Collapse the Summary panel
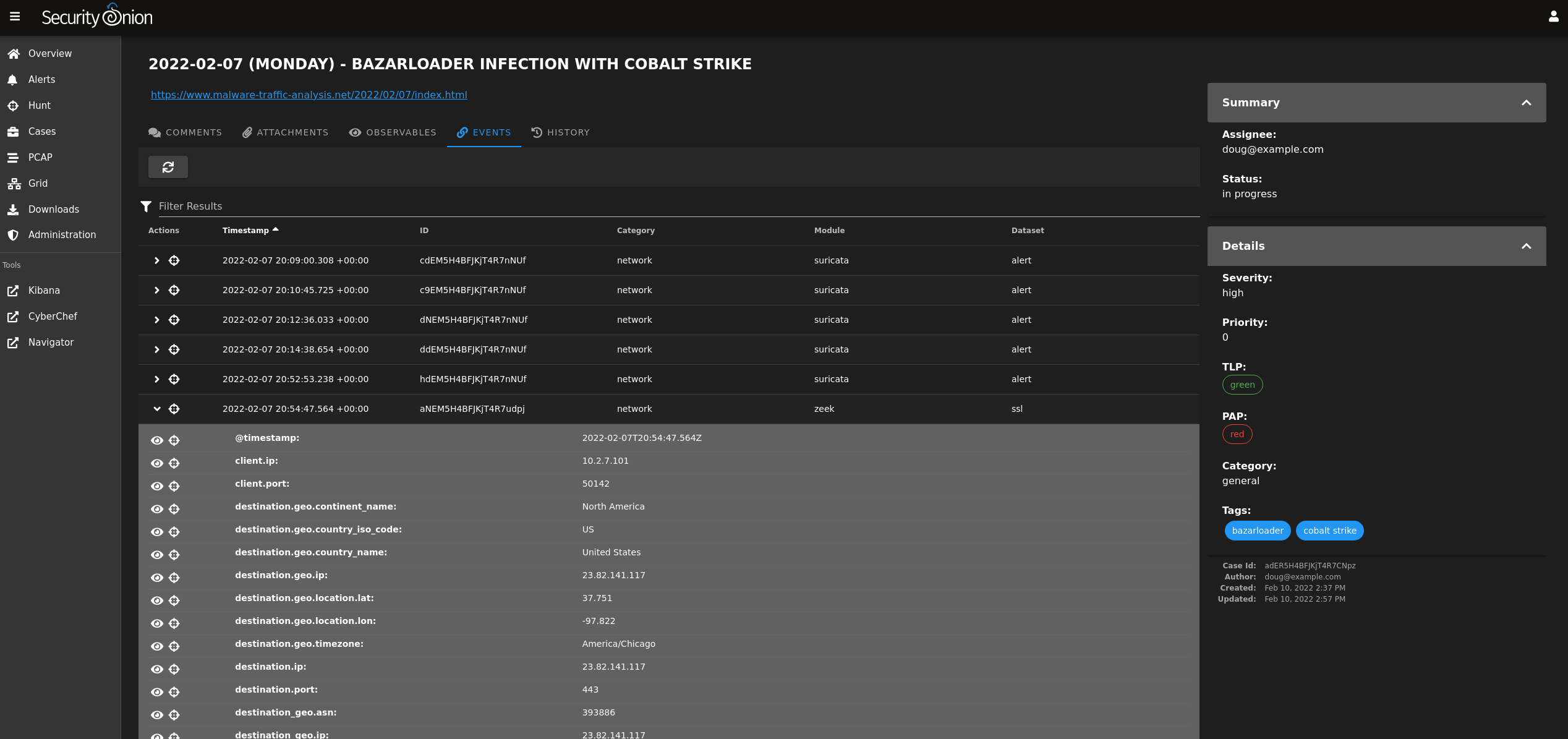This screenshot has height=739, width=1568. click(x=1526, y=103)
